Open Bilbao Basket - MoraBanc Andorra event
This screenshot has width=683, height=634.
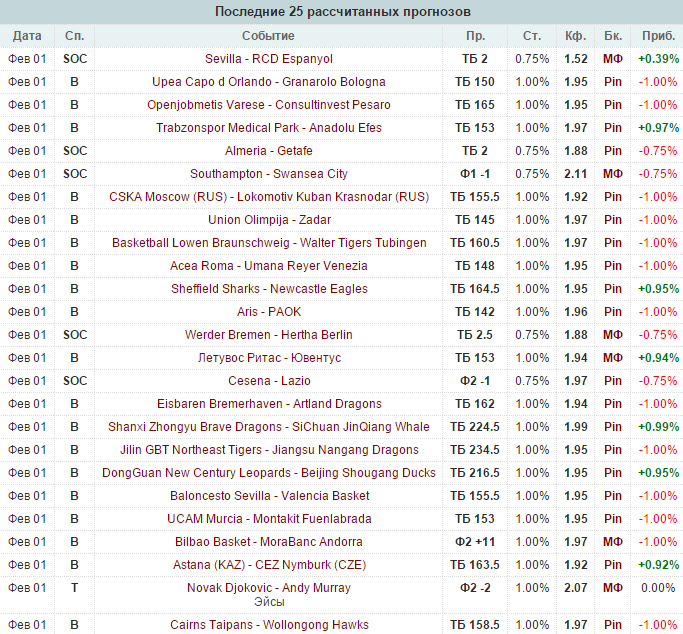coord(269,542)
